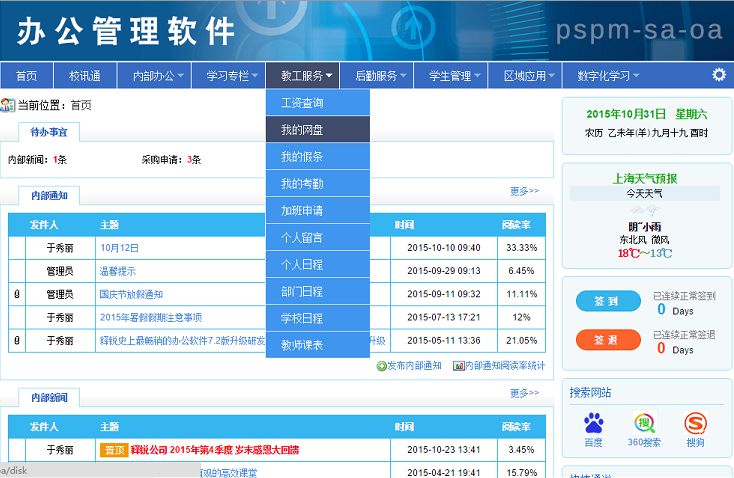Choose 工资查询 in the dropdown list
Screen dimensions: 734x478
click(x=302, y=103)
